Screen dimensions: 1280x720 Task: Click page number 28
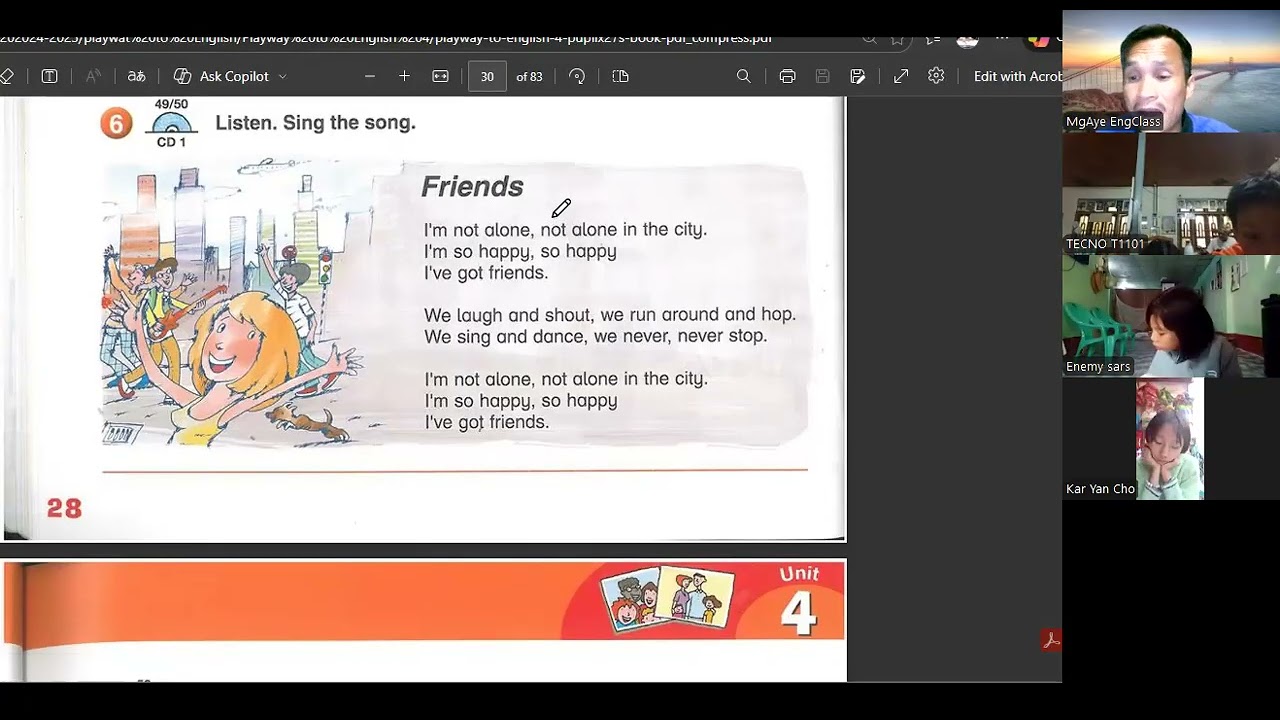(x=64, y=509)
